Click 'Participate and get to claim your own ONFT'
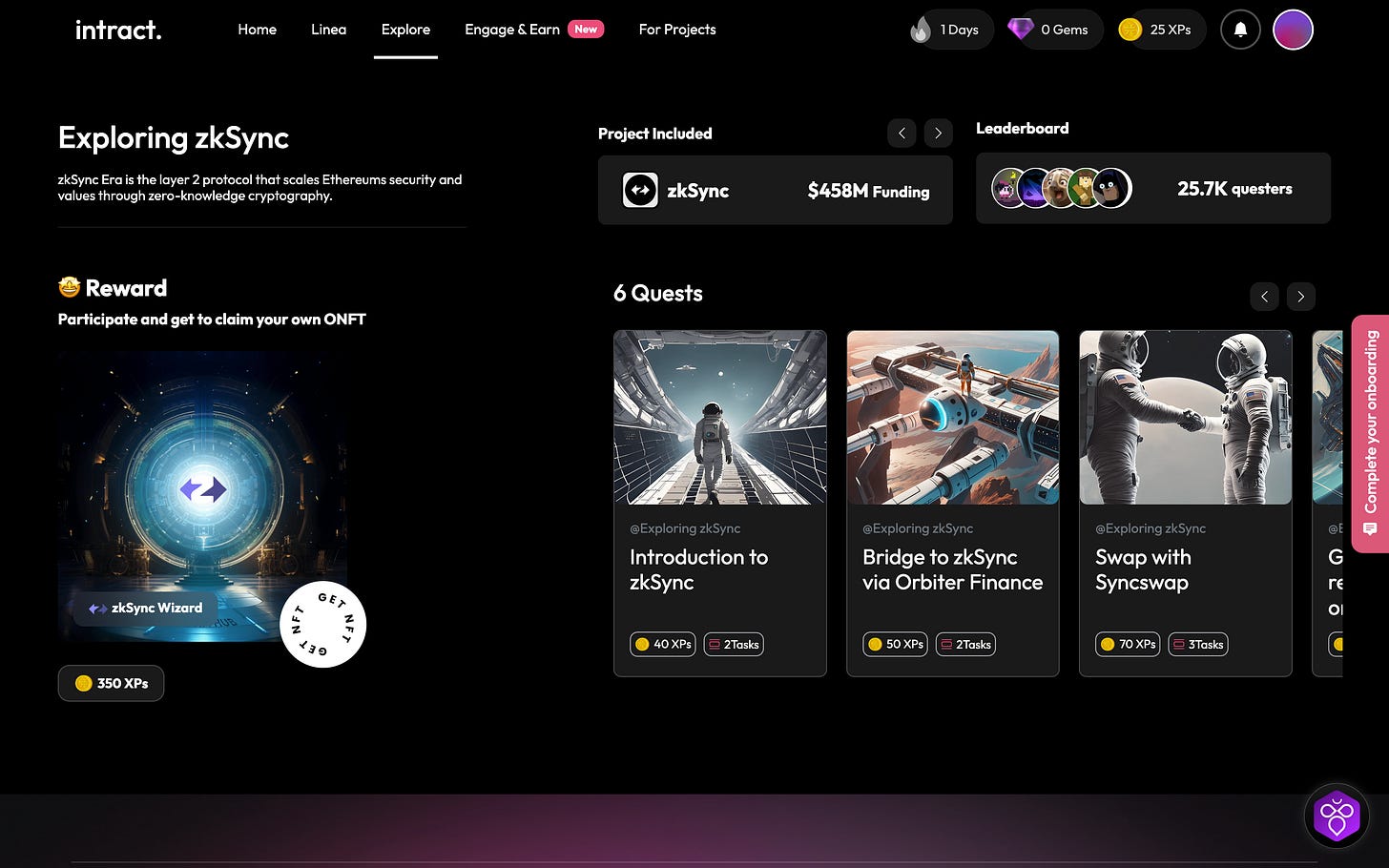This screenshot has height=868, width=1389. [x=212, y=320]
